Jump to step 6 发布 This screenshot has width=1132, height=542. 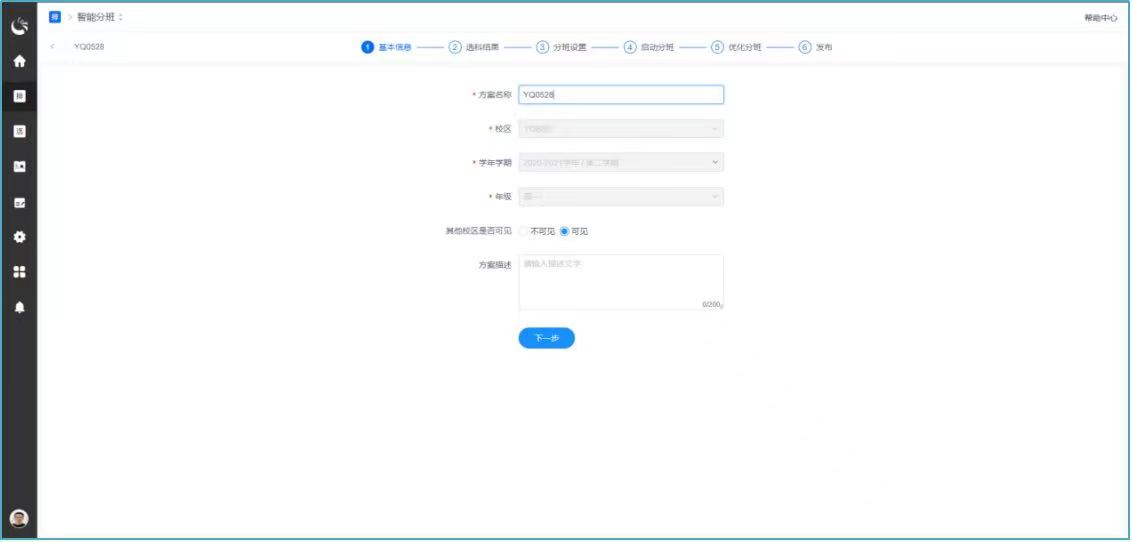(x=815, y=47)
